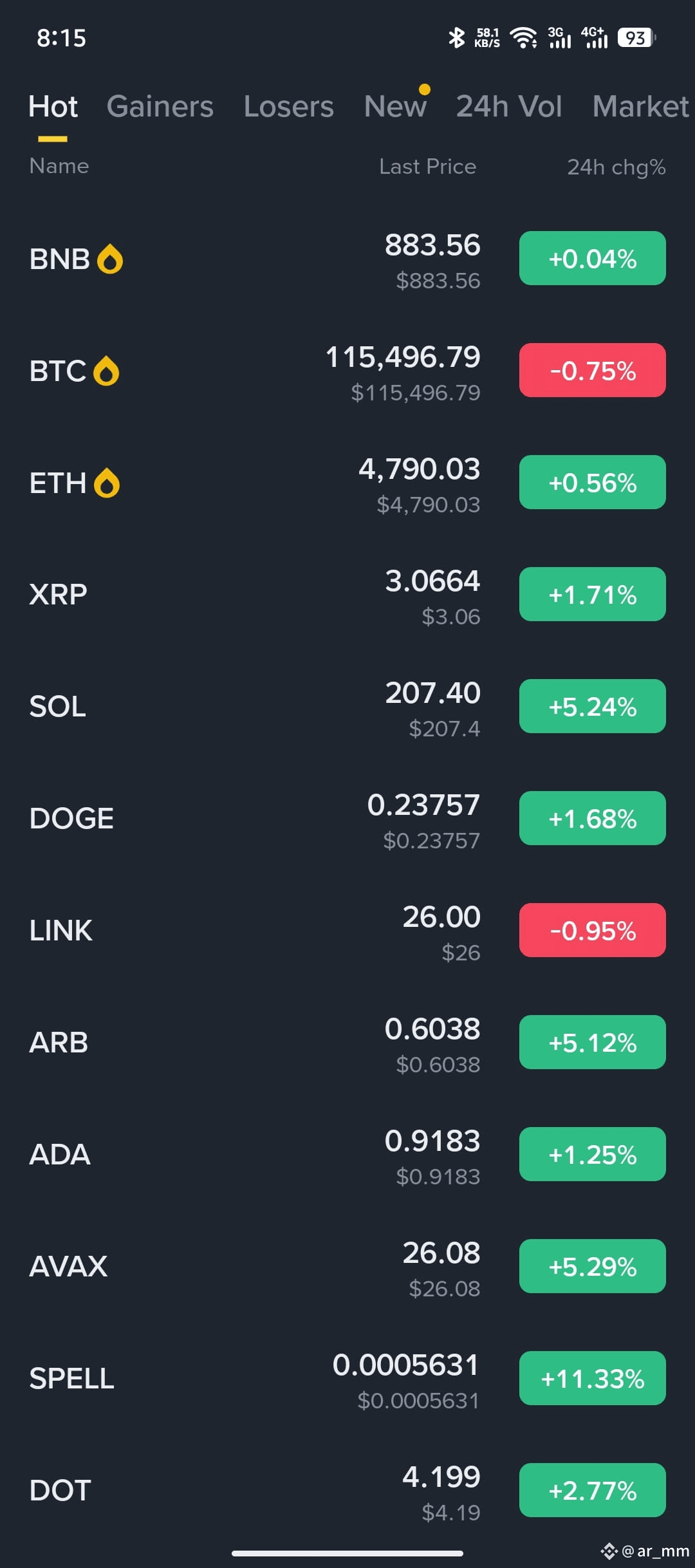Toggle SPELL change badge showing +11.33%
This screenshot has width=695, height=1568.
click(592, 1378)
